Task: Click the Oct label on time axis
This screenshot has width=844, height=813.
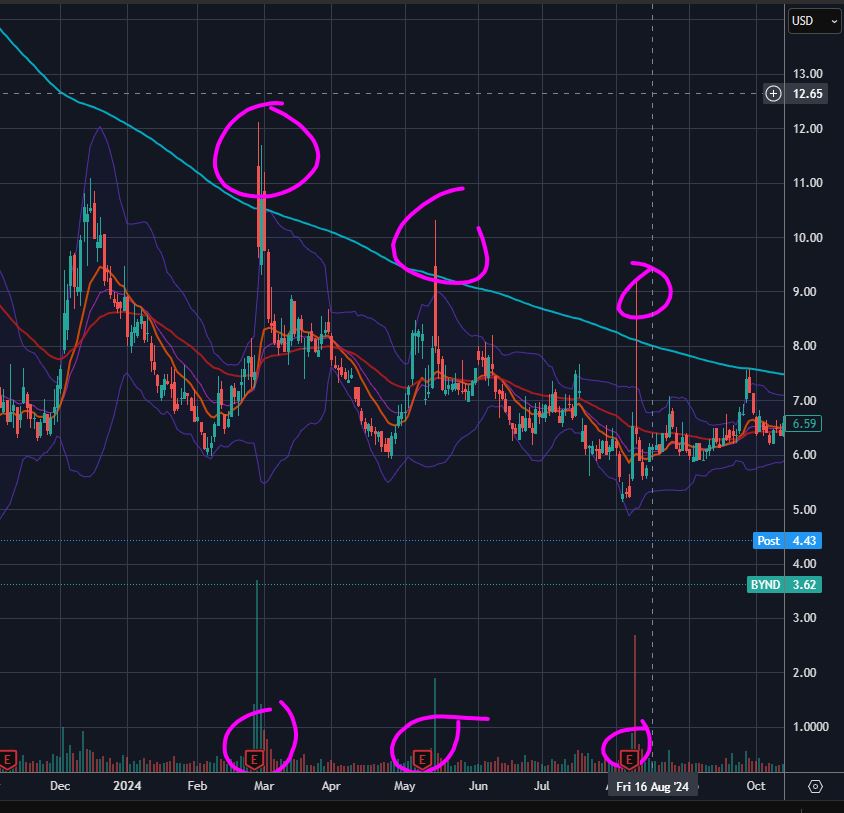Action: pos(756,786)
